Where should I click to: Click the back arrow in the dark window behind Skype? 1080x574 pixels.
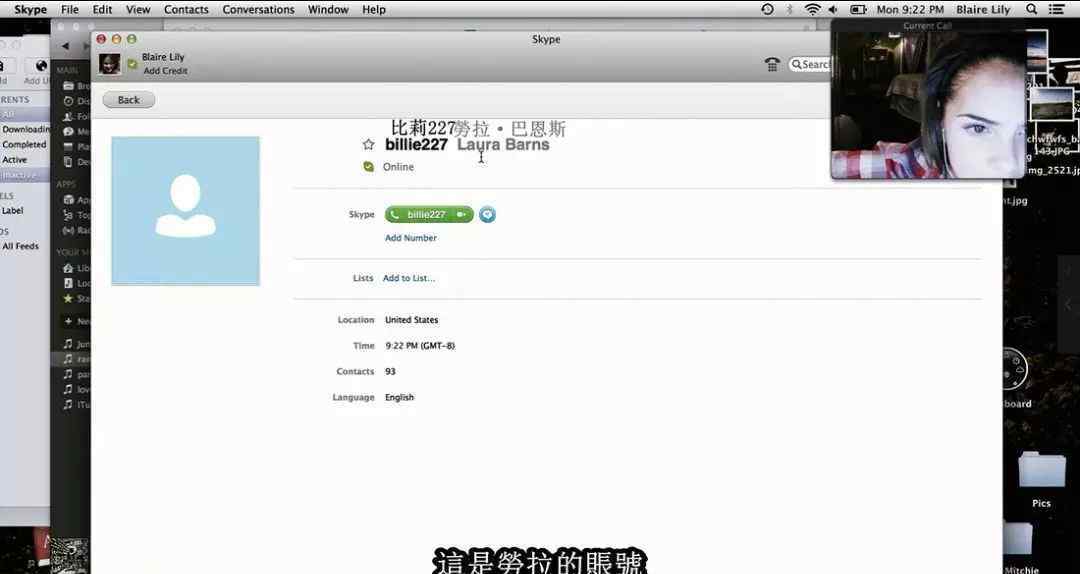pyautogui.click(x=65, y=46)
